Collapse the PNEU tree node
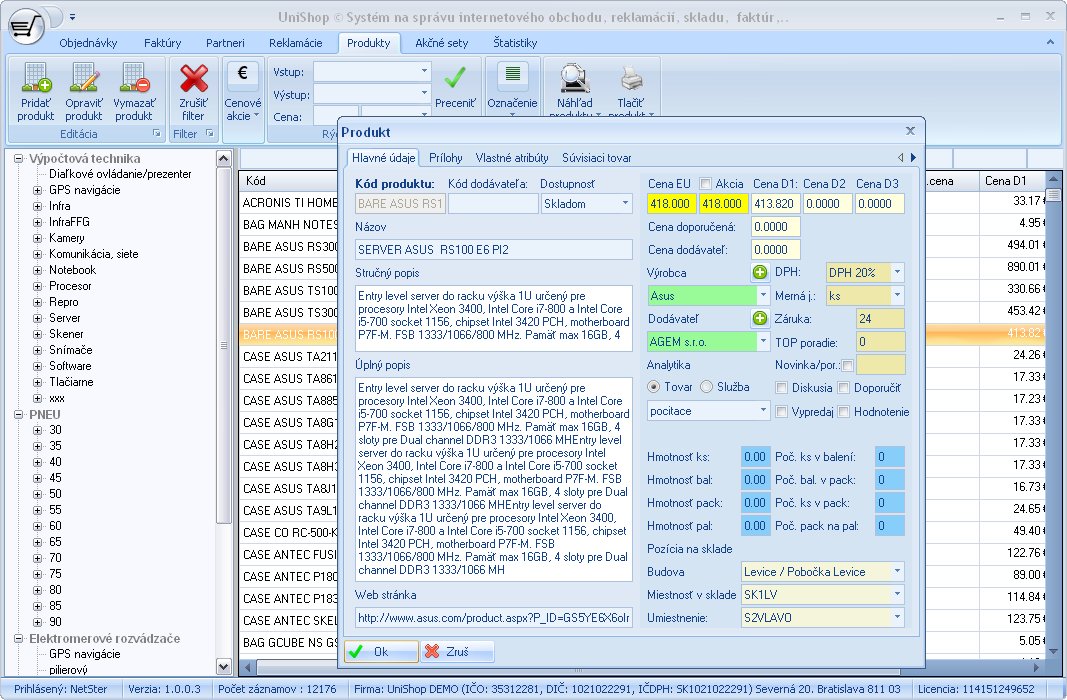This screenshot has width=1067, height=700. pos(18,414)
